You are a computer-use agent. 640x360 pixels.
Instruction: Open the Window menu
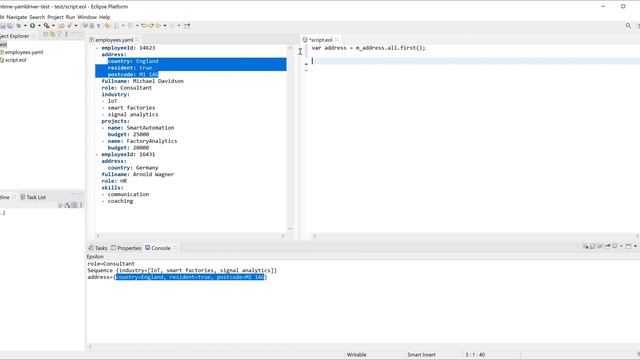pos(87,17)
